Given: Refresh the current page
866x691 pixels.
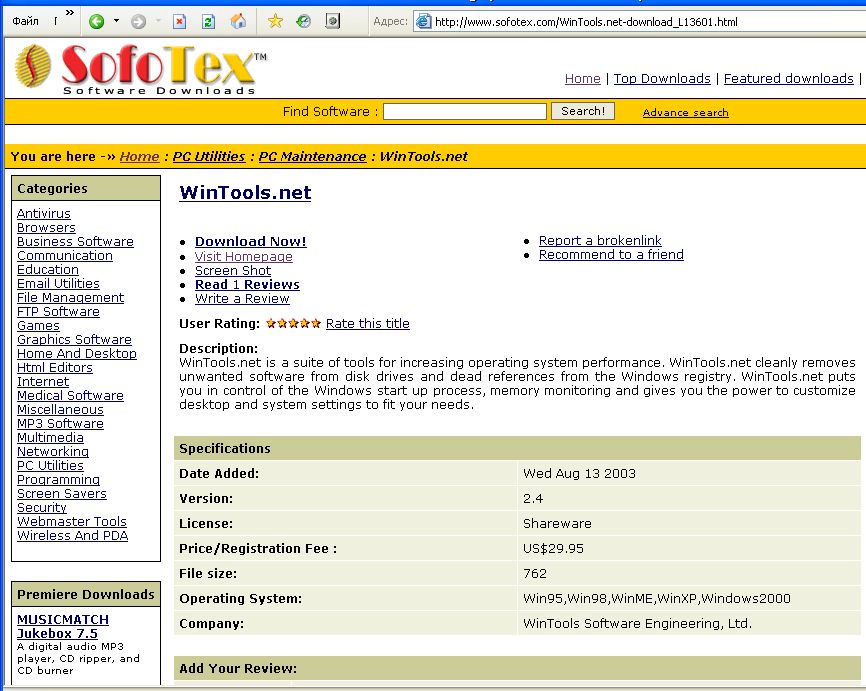Looking at the screenshot, I should 208,22.
